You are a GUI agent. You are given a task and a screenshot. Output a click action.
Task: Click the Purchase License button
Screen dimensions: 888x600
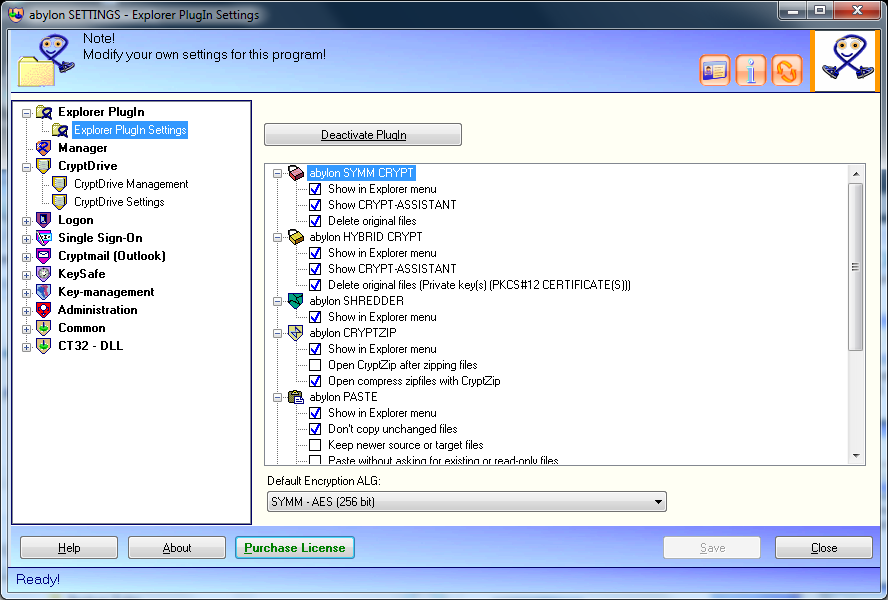coord(294,548)
